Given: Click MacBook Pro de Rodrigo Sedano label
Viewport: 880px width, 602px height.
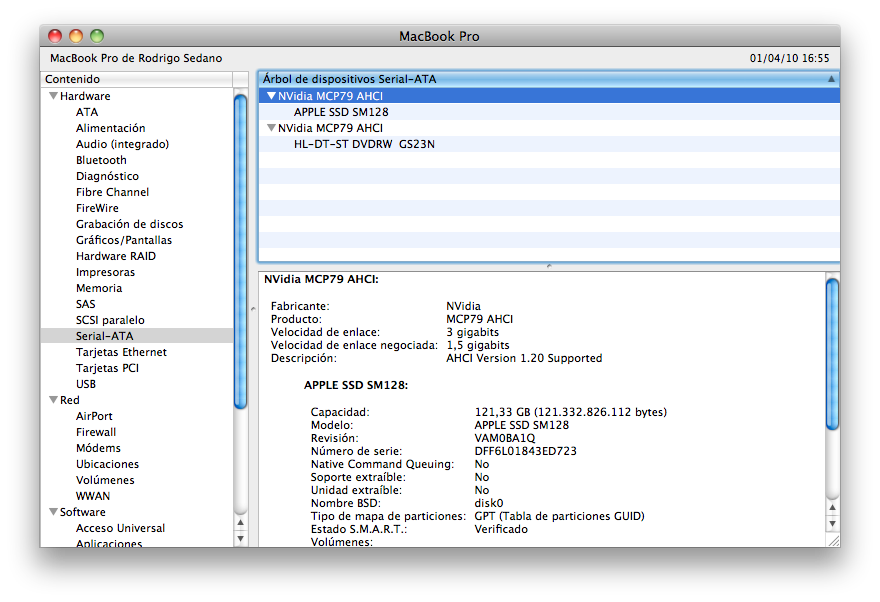Looking at the screenshot, I should [136, 58].
